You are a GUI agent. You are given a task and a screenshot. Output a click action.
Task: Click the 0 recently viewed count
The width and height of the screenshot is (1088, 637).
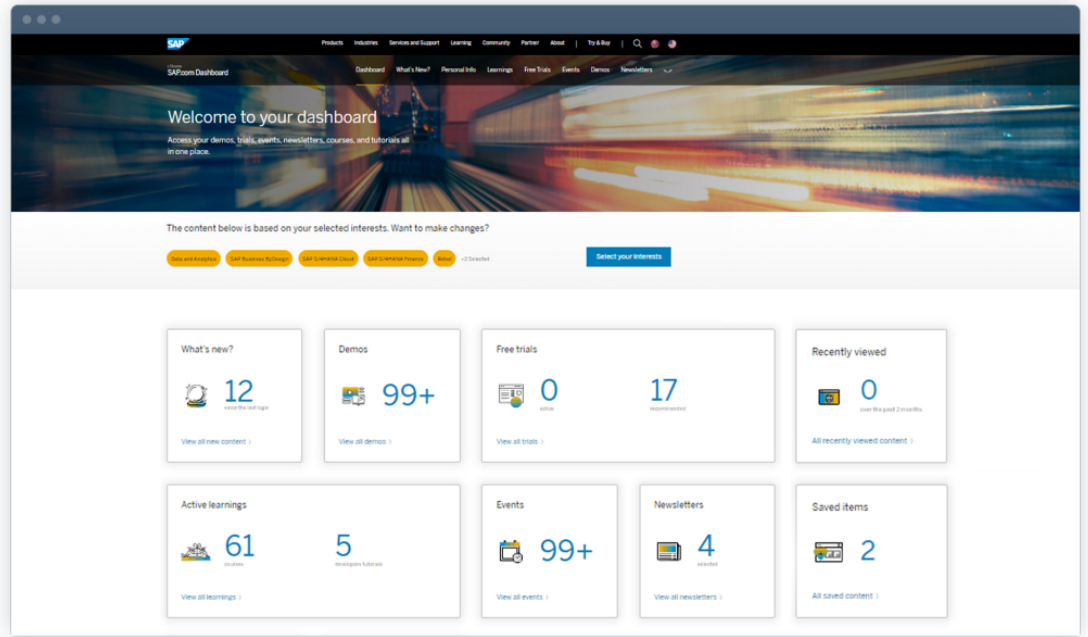click(869, 390)
